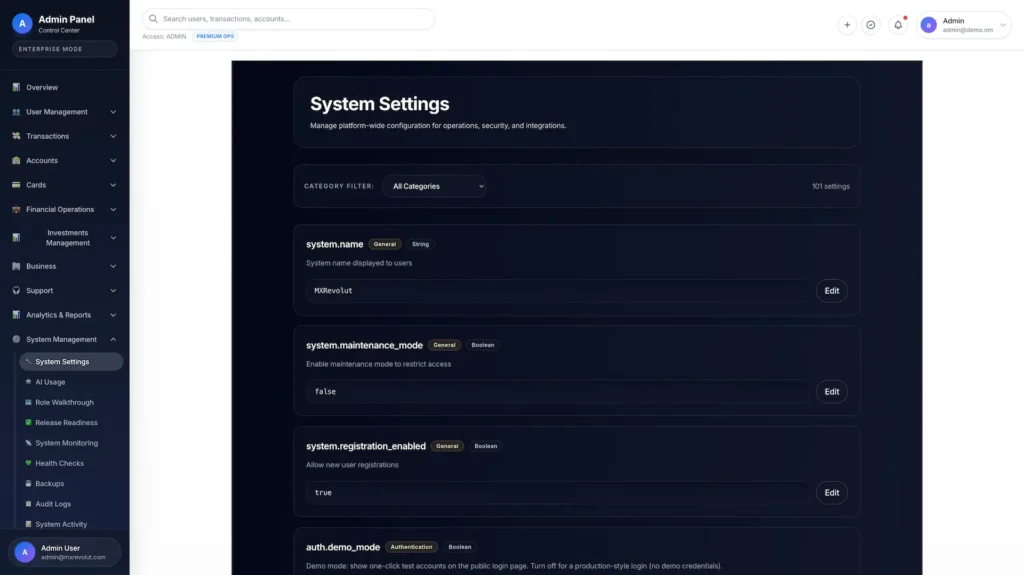The height and width of the screenshot is (575, 1024).
Task: Edit the system.registration_enabled setting
Action: [831, 493]
